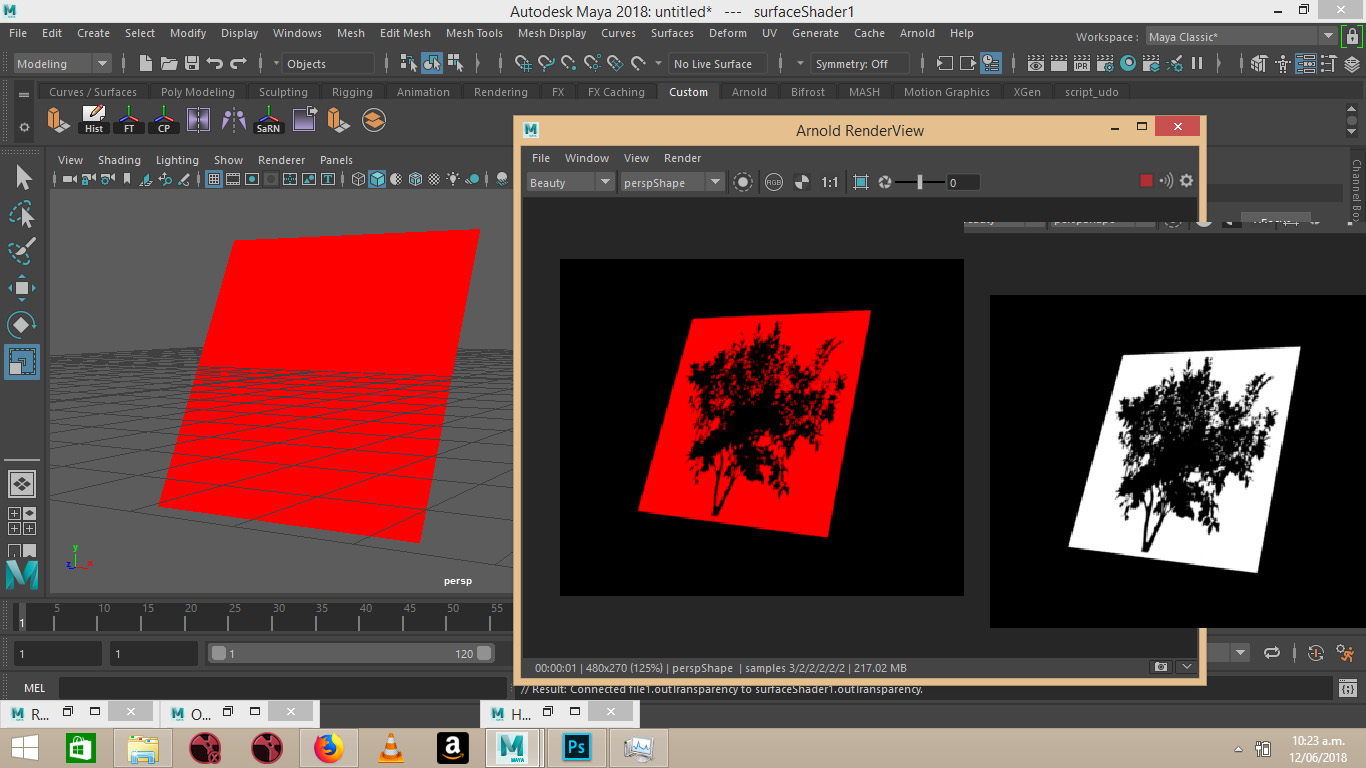Image resolution: width=1366 pixels, height=768 pixels.
Task: Expand the perspShape camera dropdown
Action: [672, 182]
